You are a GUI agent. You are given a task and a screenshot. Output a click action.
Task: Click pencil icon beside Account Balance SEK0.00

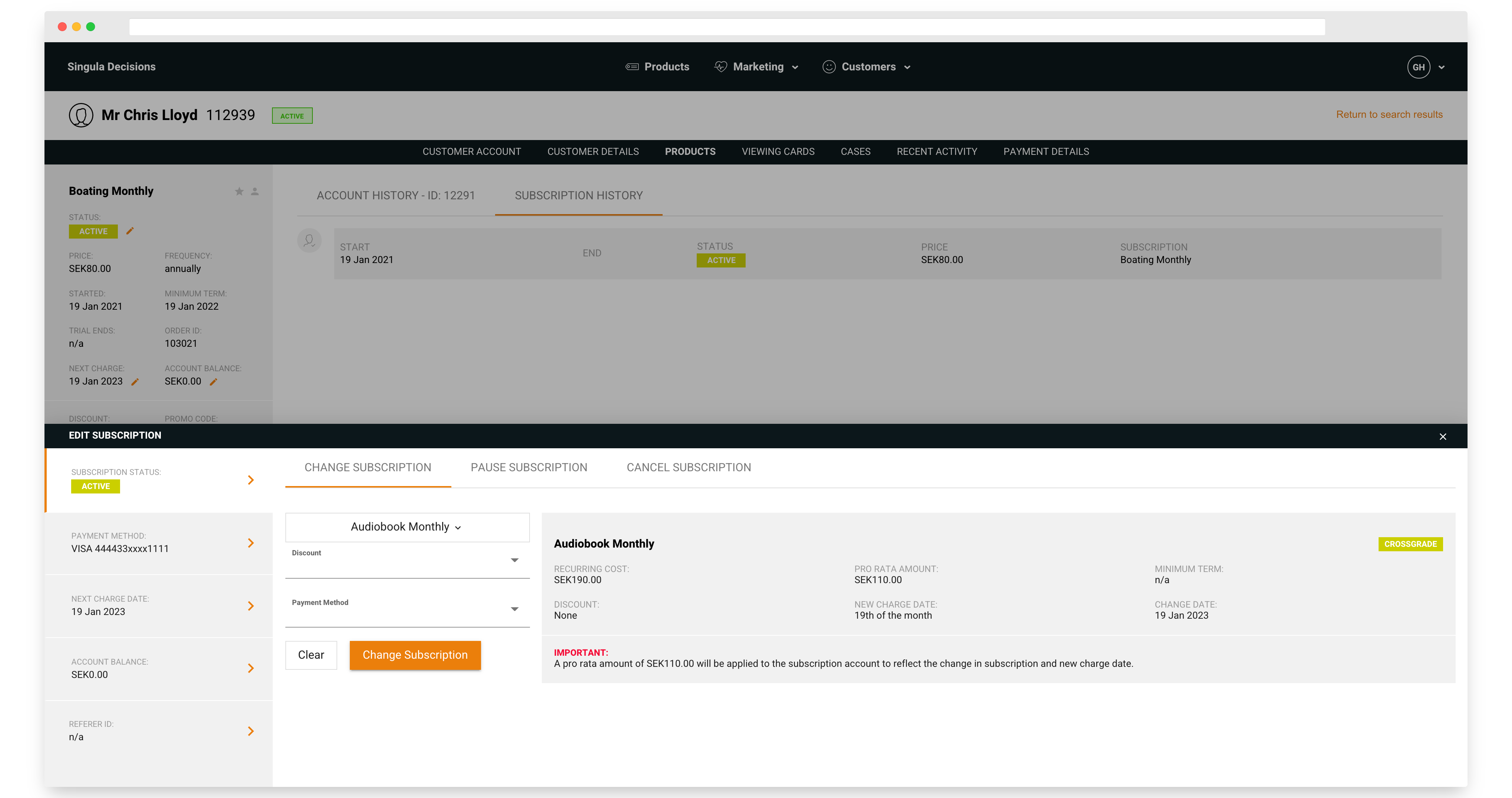pos(214,382)
